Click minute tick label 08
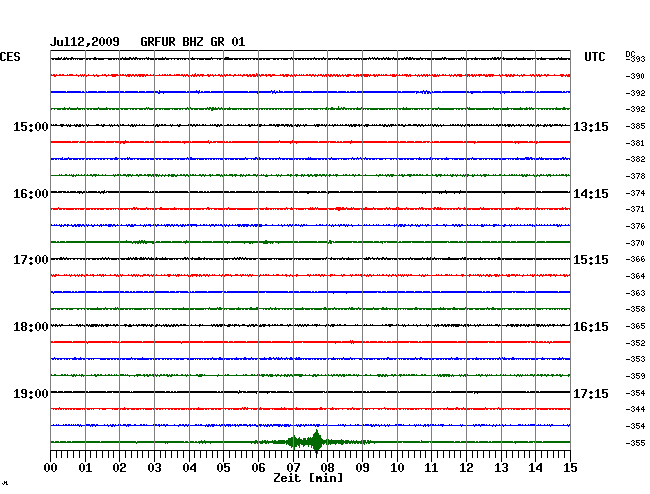 327,467
